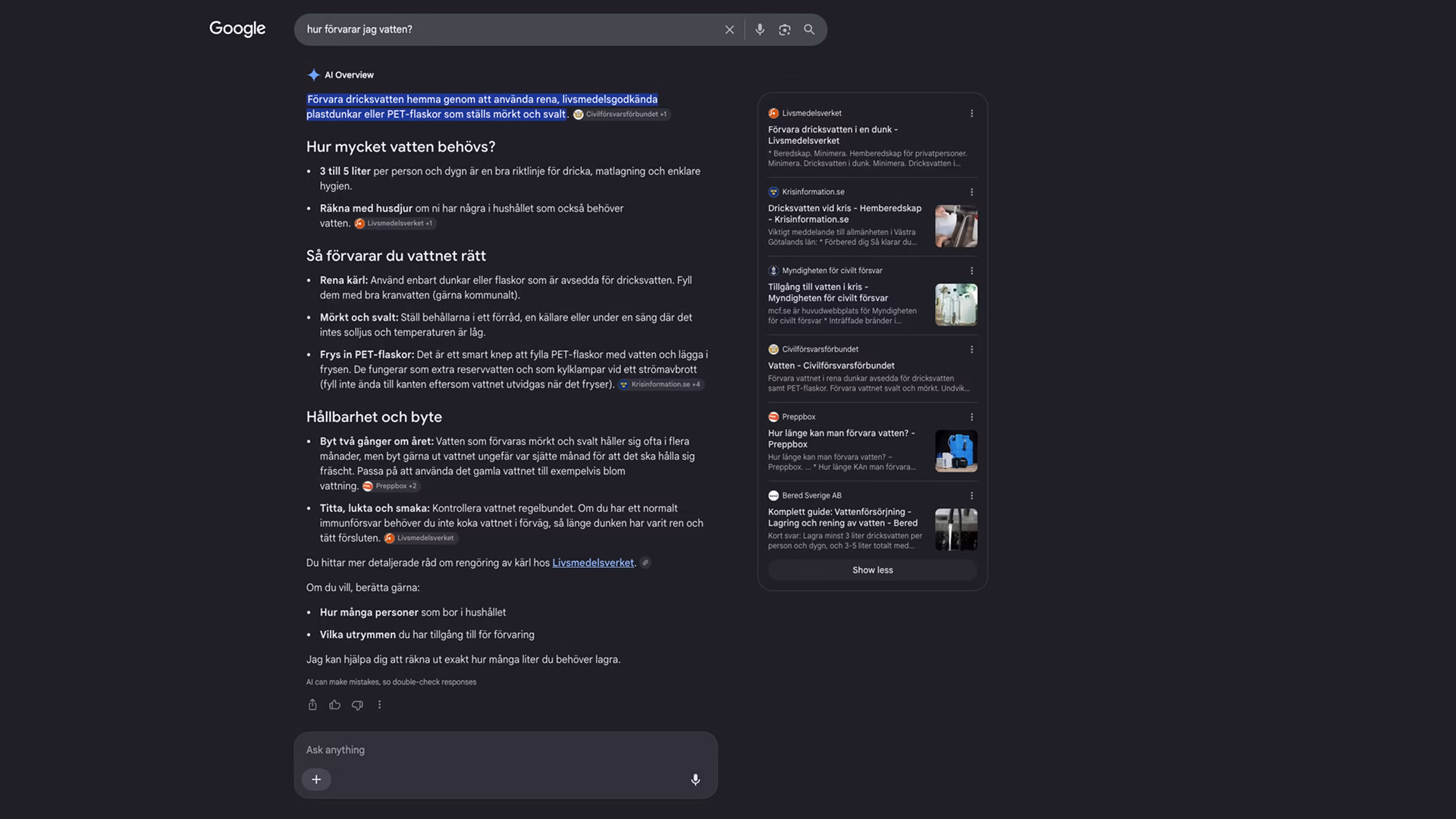Open more options for Myndigheten för civilt försvar card

pos(971,271)
